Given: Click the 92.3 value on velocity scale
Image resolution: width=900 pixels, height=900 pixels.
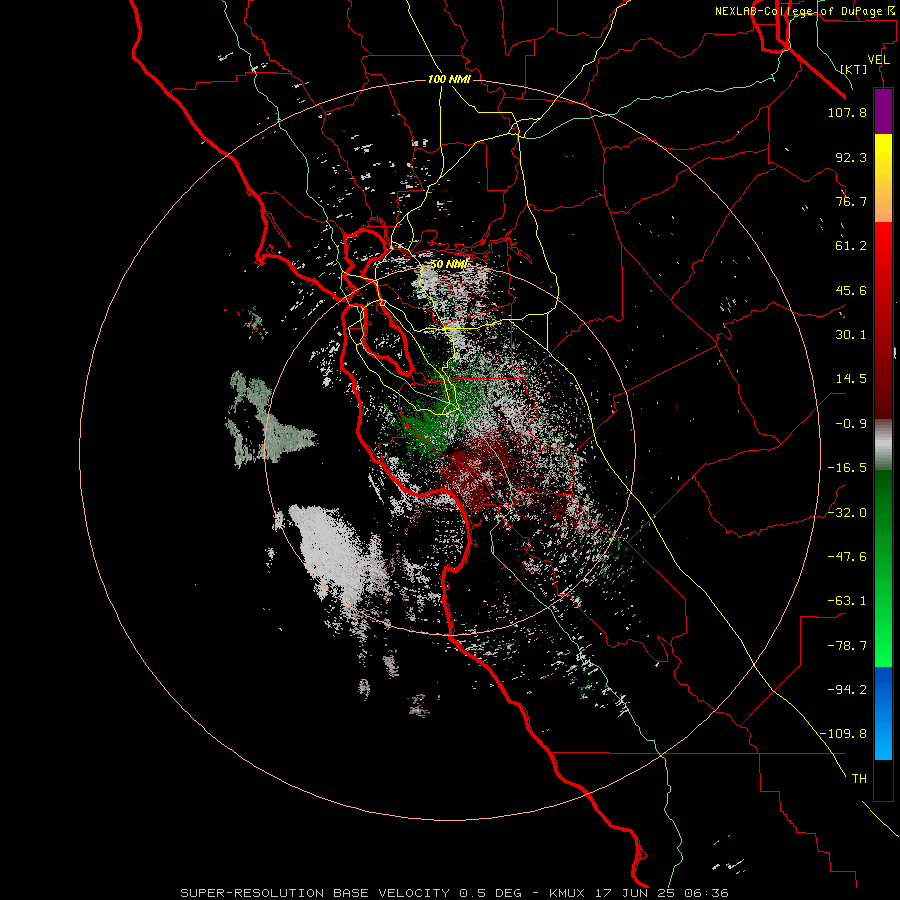Looking at the screenshot, I should (851, 157).
